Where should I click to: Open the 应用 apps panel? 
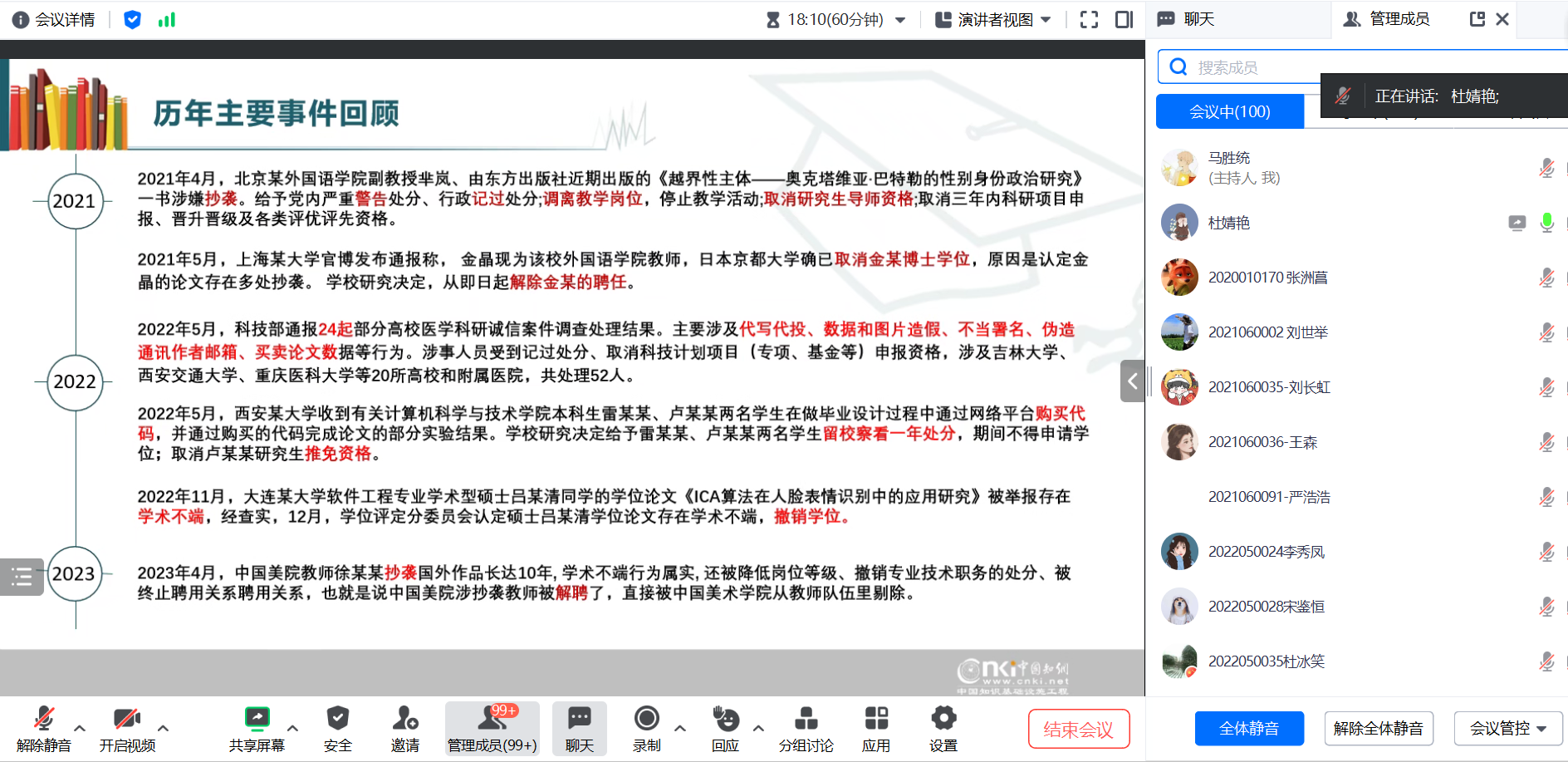click(876, 727)
